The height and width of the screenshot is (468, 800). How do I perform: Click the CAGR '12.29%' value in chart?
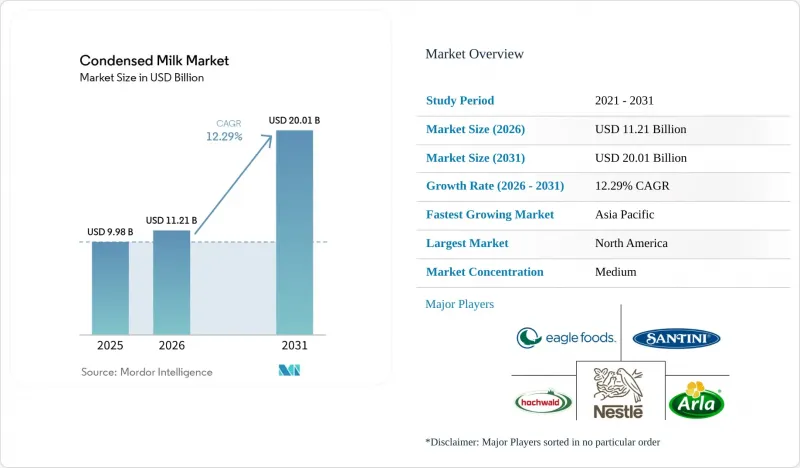coord(224,136)
